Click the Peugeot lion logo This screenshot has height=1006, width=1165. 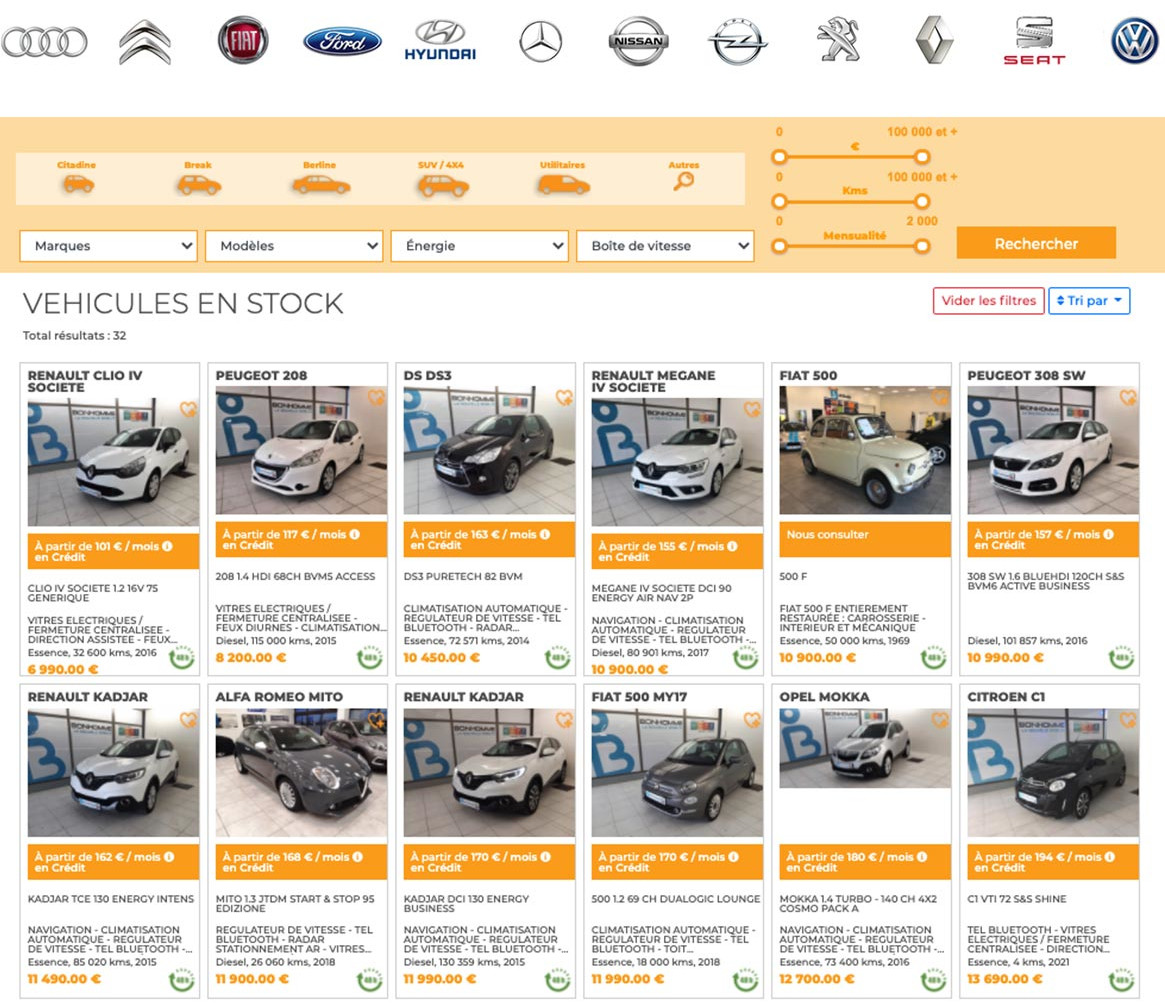point(838,40)
